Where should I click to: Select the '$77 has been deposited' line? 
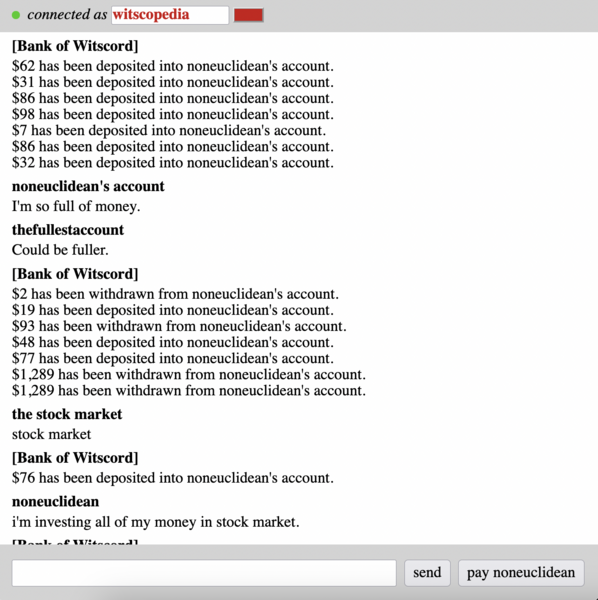pos(173,358)
